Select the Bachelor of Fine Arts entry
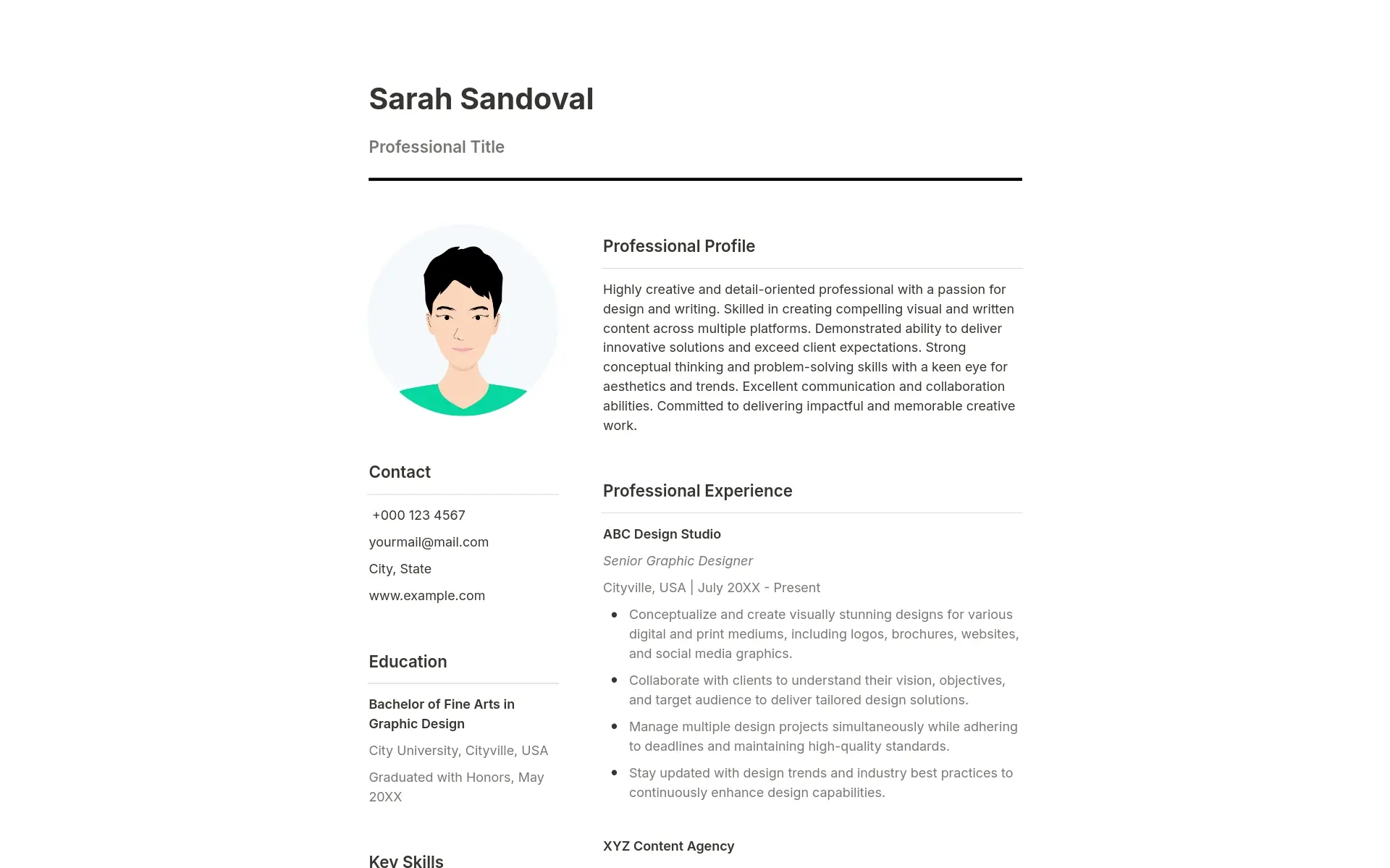Image resolution: width=1390 pixels, height=868 pixels. (x=441, y=713)
